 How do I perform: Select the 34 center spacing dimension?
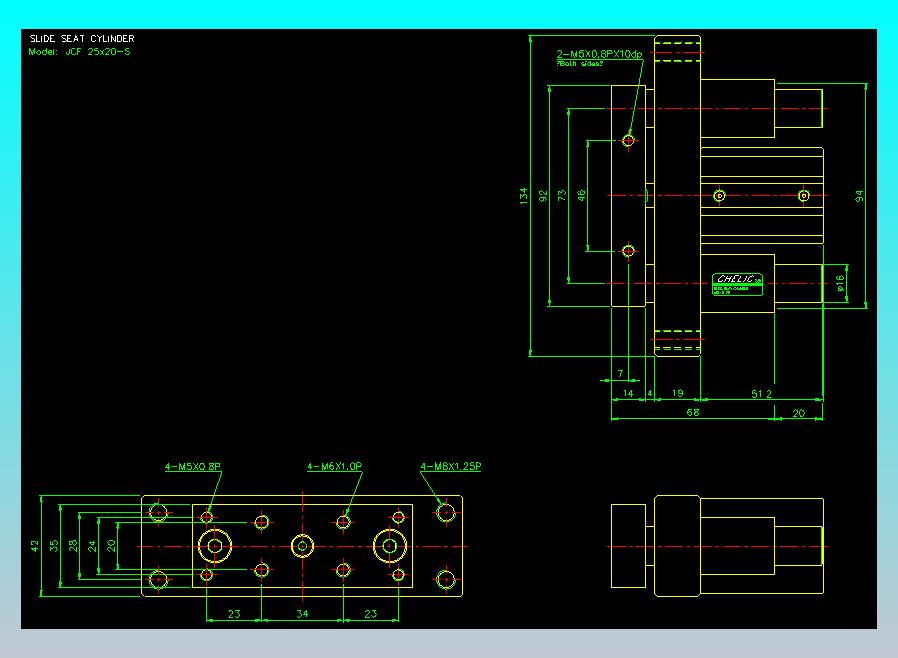click(302, 614)
